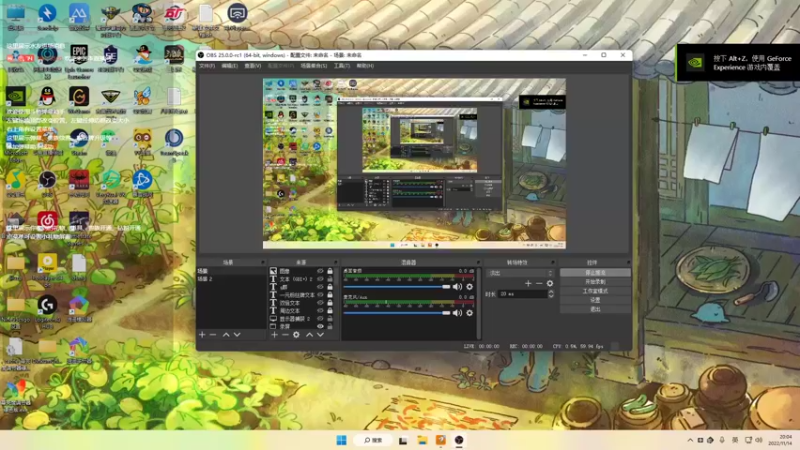This screenshot has width=800, height=450.
Task: Click the 退出 exit button in Controls
Action: point(595,309)
